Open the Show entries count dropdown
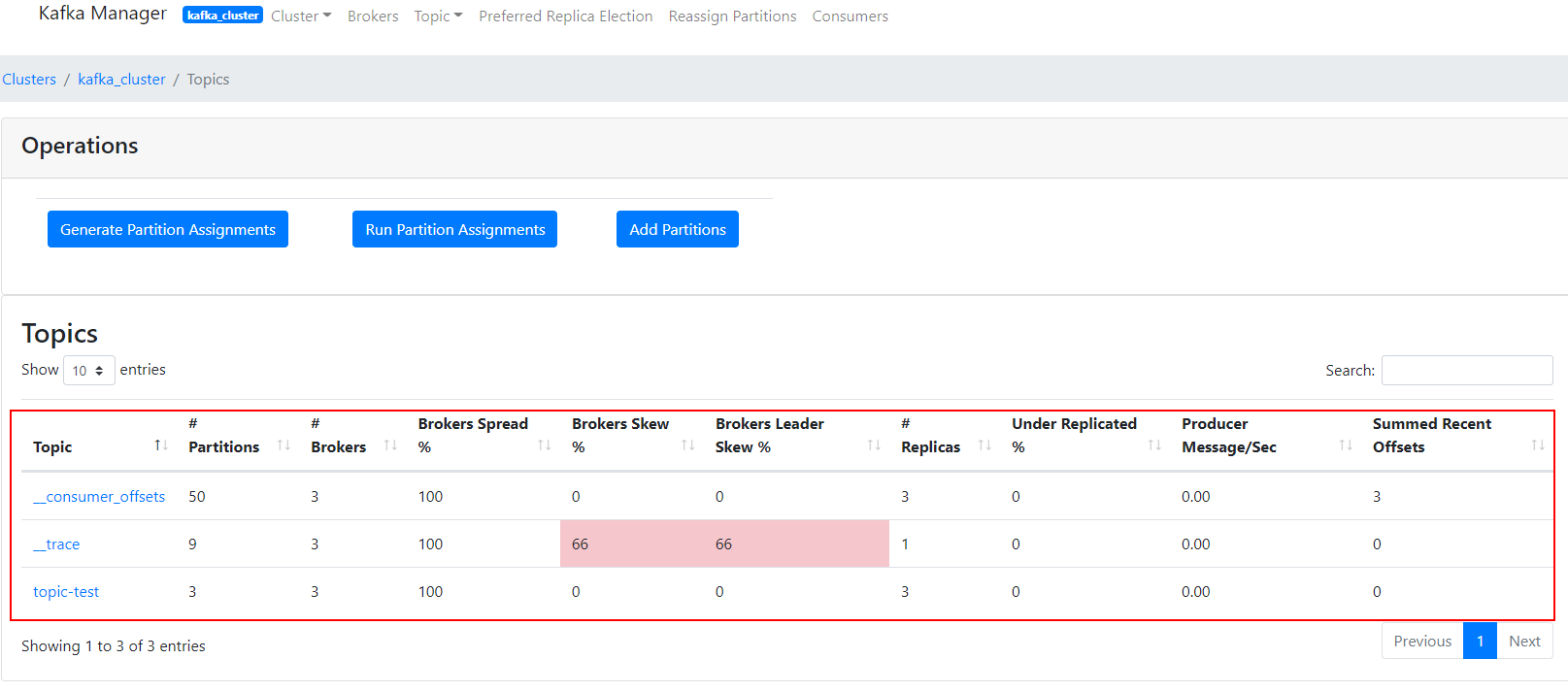The width and height of the screenshot is (1568, 692). pyautogui.click(x=88, y=371)
